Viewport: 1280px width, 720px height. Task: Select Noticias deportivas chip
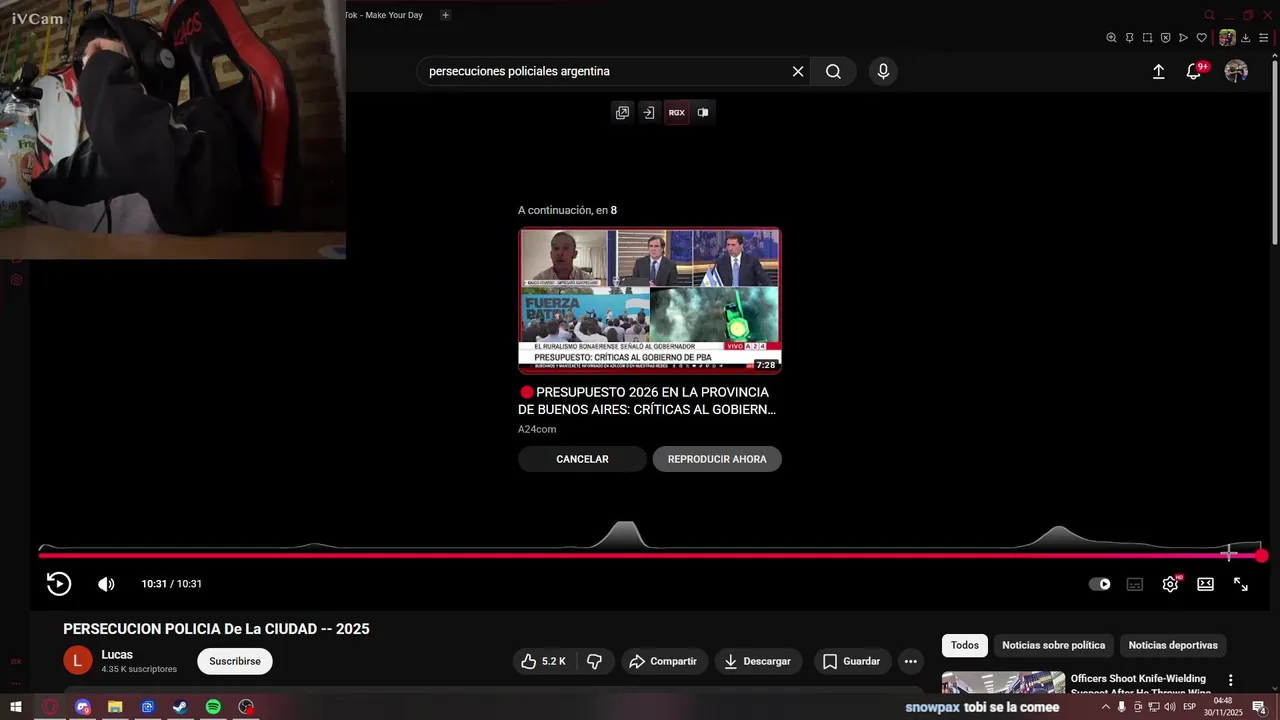[x=1173, y=645]
